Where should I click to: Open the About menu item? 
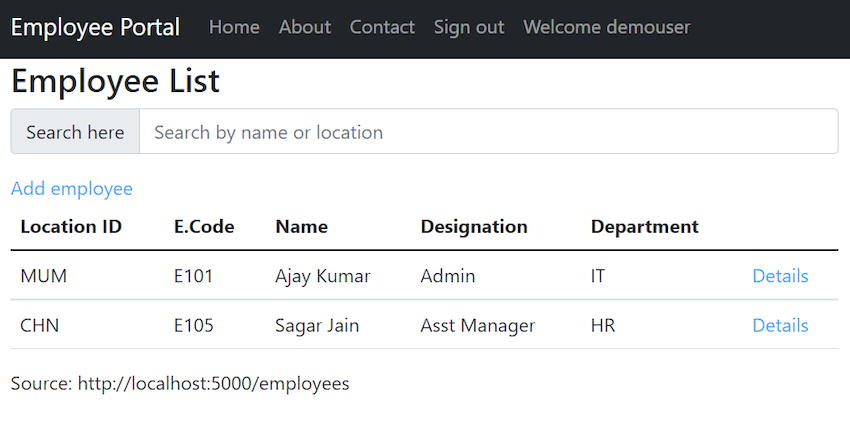(305, 27)
